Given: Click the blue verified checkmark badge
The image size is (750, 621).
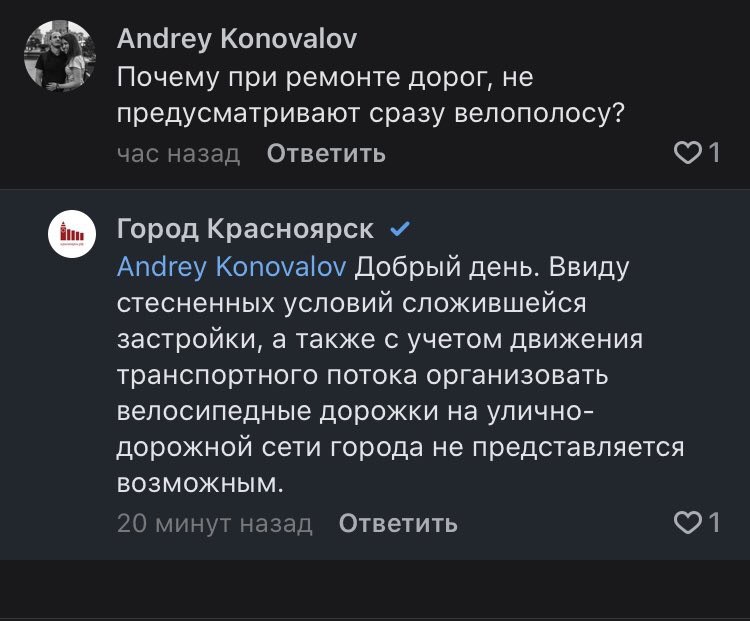Looking at the screenshot, I should [399, 230].
